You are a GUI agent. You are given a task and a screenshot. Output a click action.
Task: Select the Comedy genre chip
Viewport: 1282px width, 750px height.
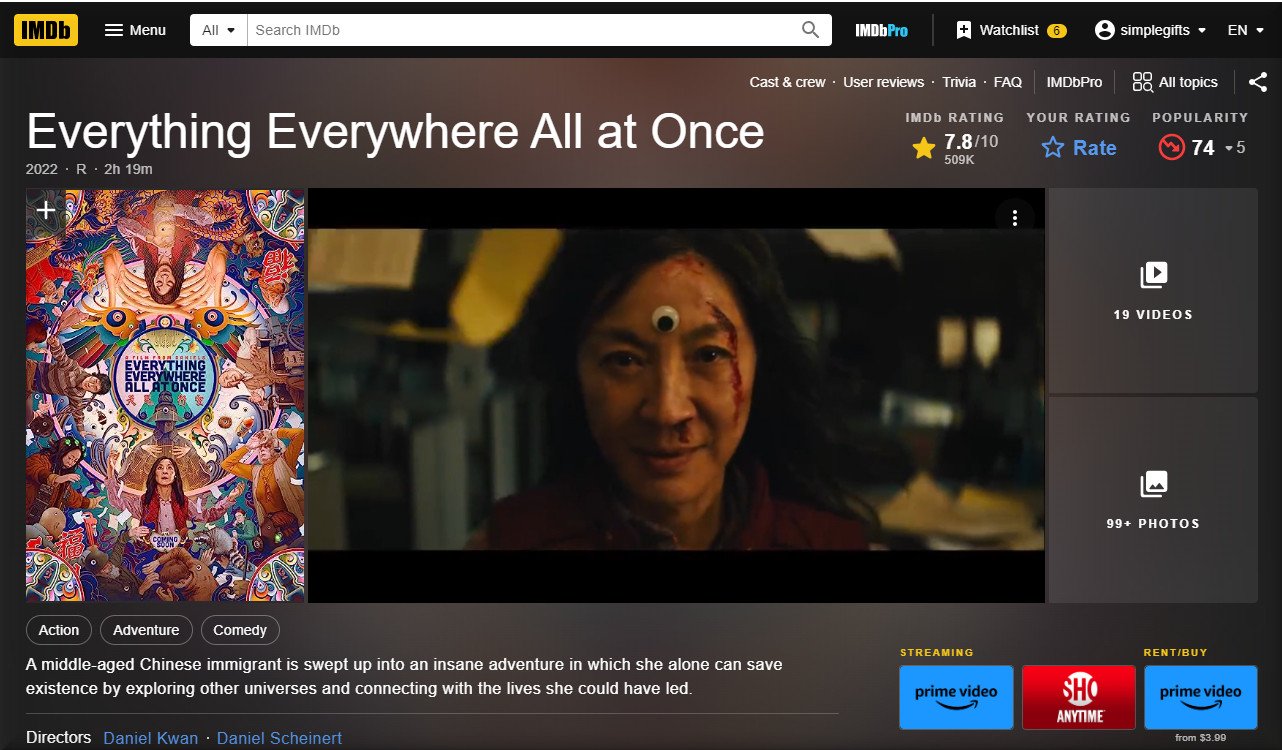(240, 630)
